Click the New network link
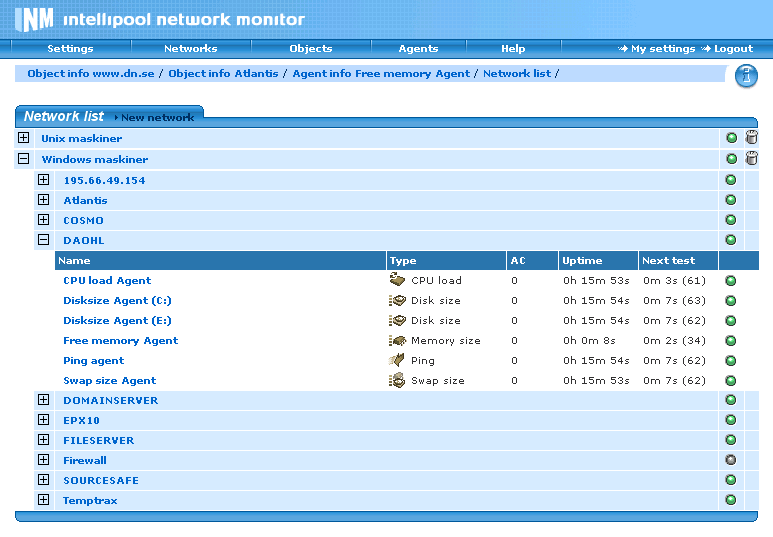773x537 pixels. click(x=157, y=117)
